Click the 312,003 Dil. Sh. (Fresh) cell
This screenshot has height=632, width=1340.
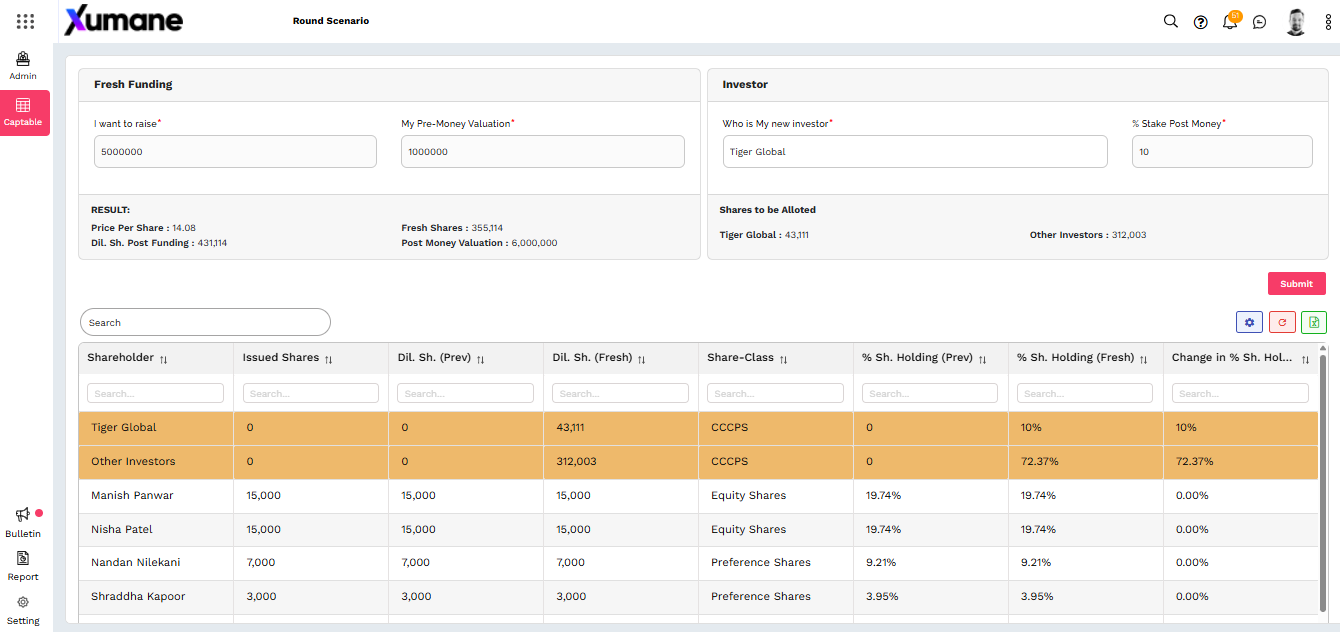[x=574, y=462]
